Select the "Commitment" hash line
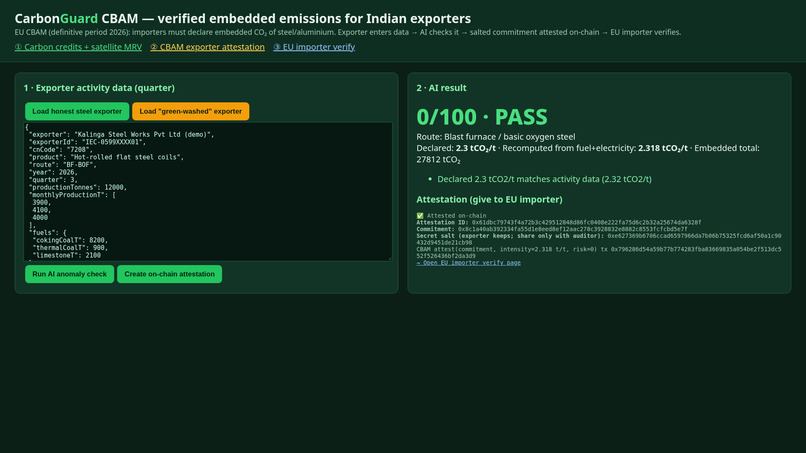806x453 pixels. click(552, 229)
